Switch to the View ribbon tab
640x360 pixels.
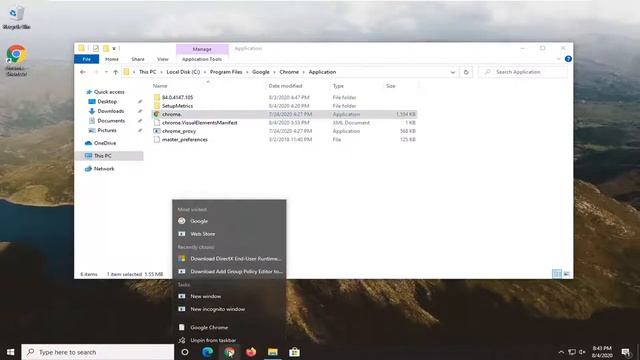[162, 59]
